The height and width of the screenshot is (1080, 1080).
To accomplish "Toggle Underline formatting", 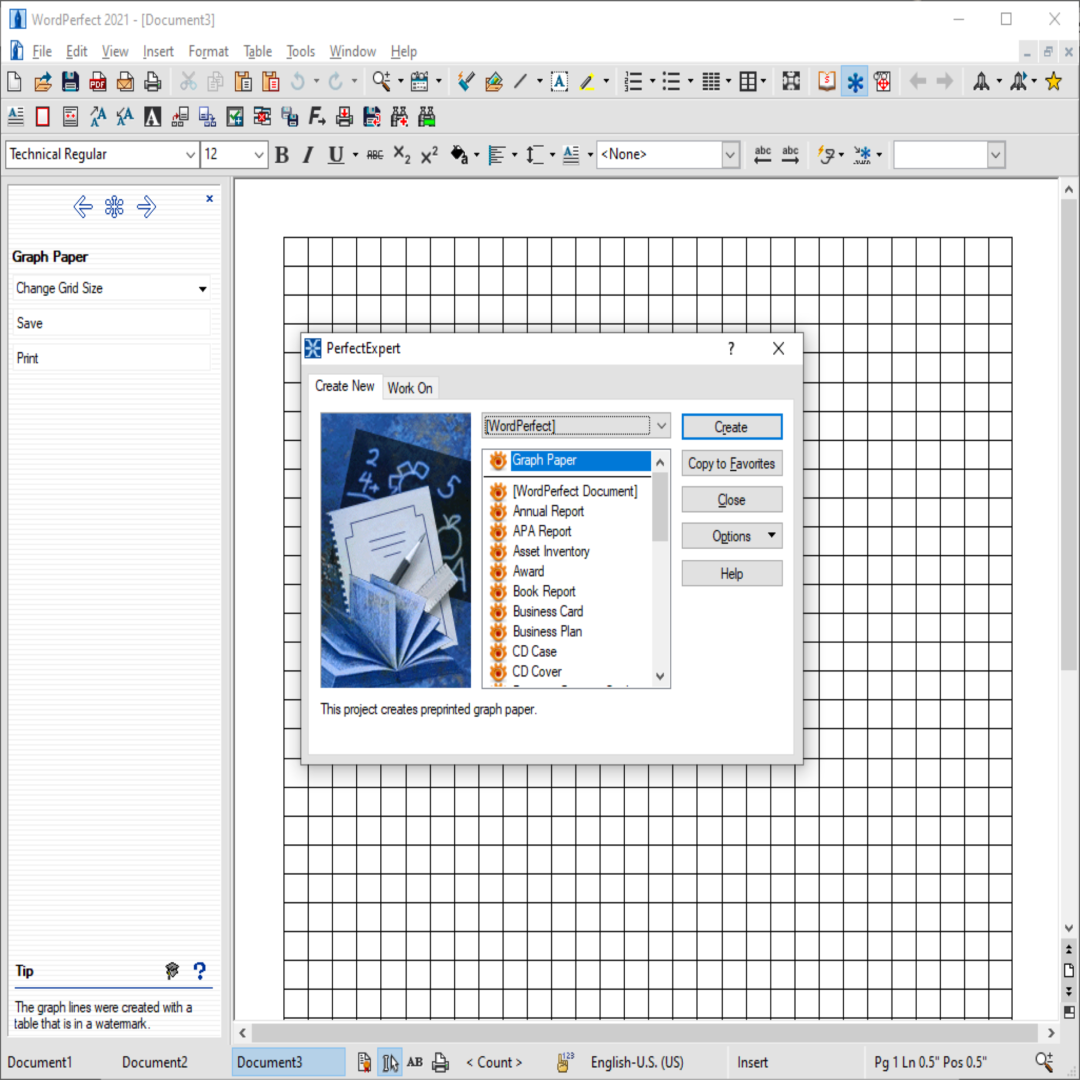I will pos(335,155).
